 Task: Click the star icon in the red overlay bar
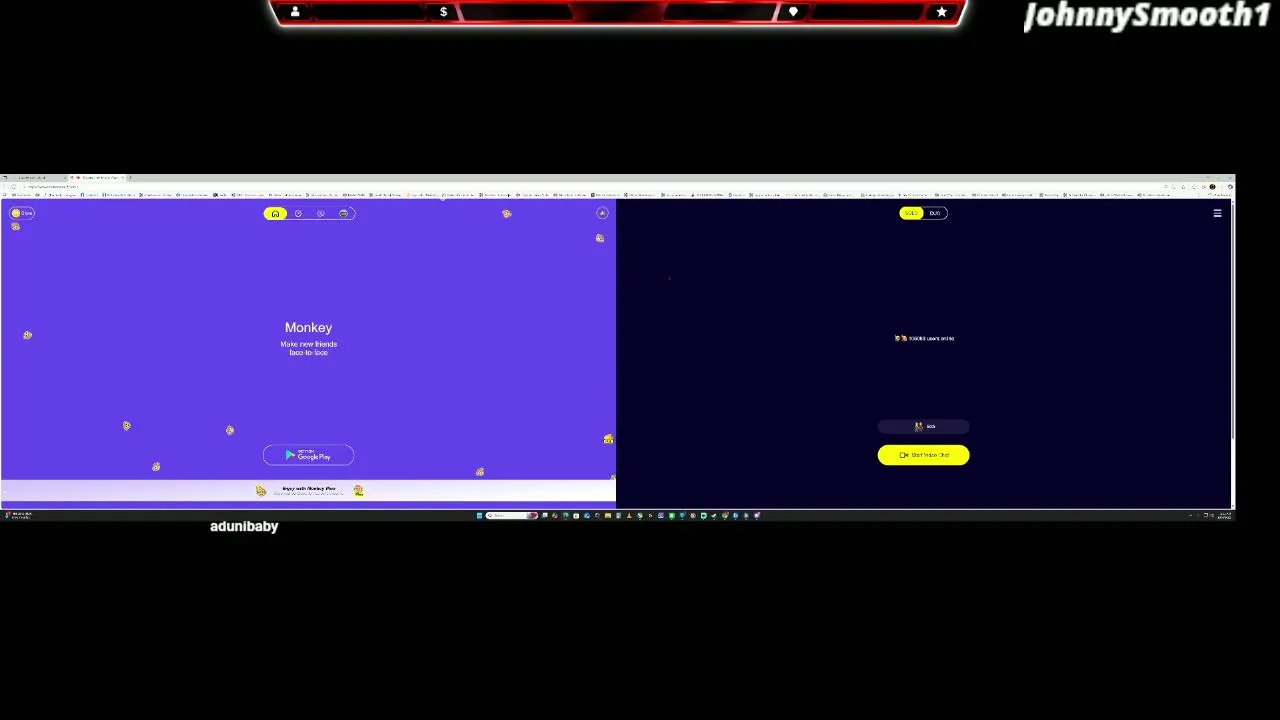click(941, 12)
